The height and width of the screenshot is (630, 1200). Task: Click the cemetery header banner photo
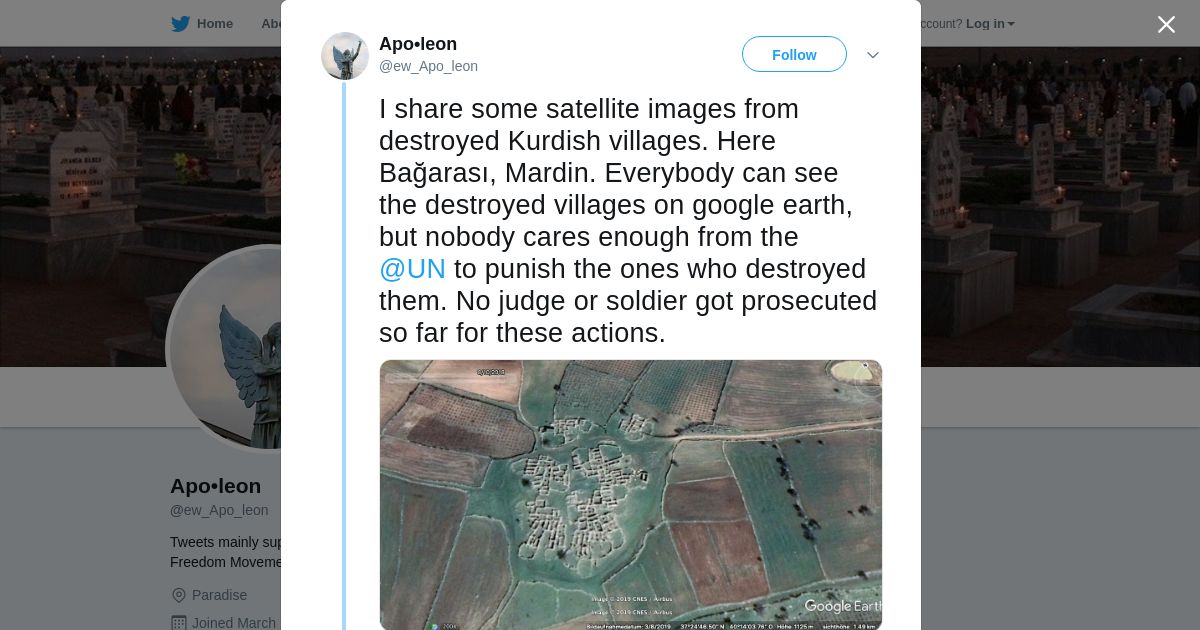[x=1050, y=200]
